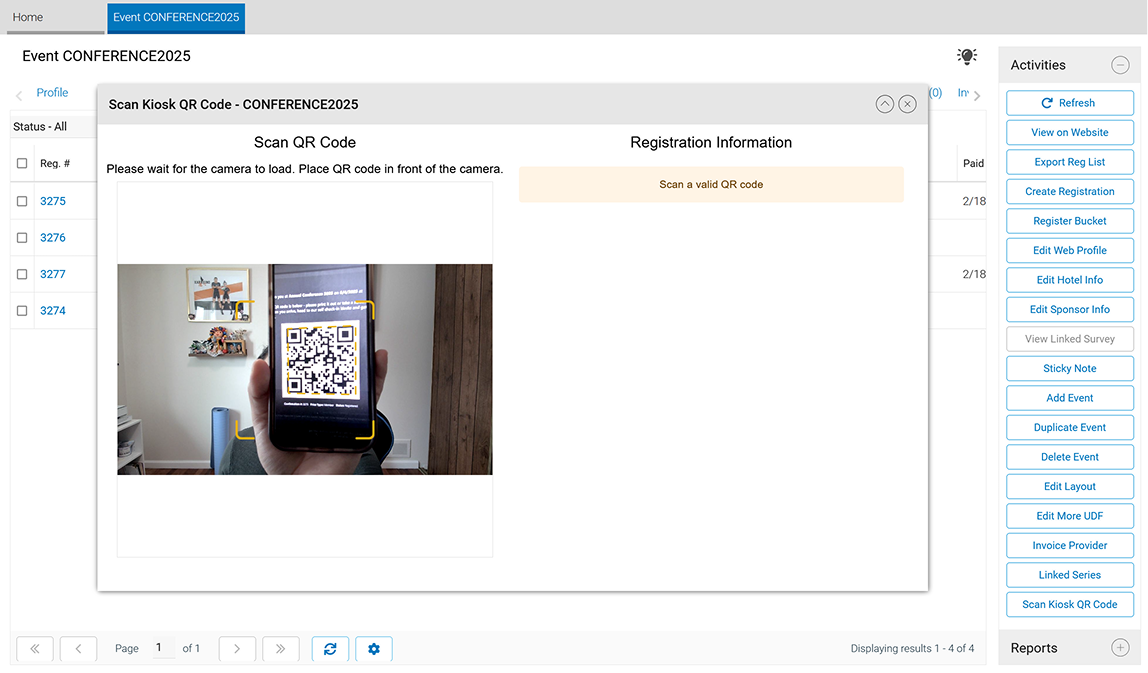Click the page number input field
Screen dimensions: 1148x673
163,647
